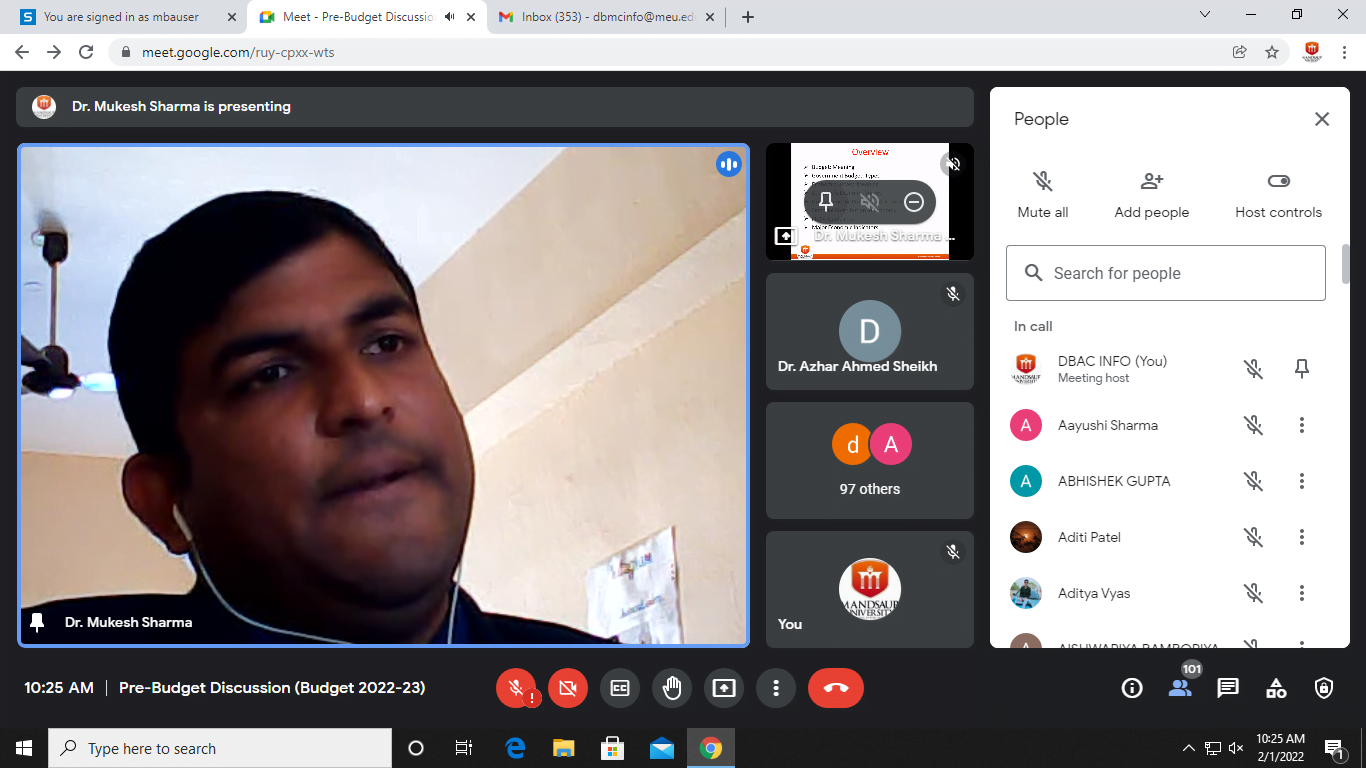Open more actions for Aditi Patel
This screenshot has width=1366, height=768.
point(1302,537)
